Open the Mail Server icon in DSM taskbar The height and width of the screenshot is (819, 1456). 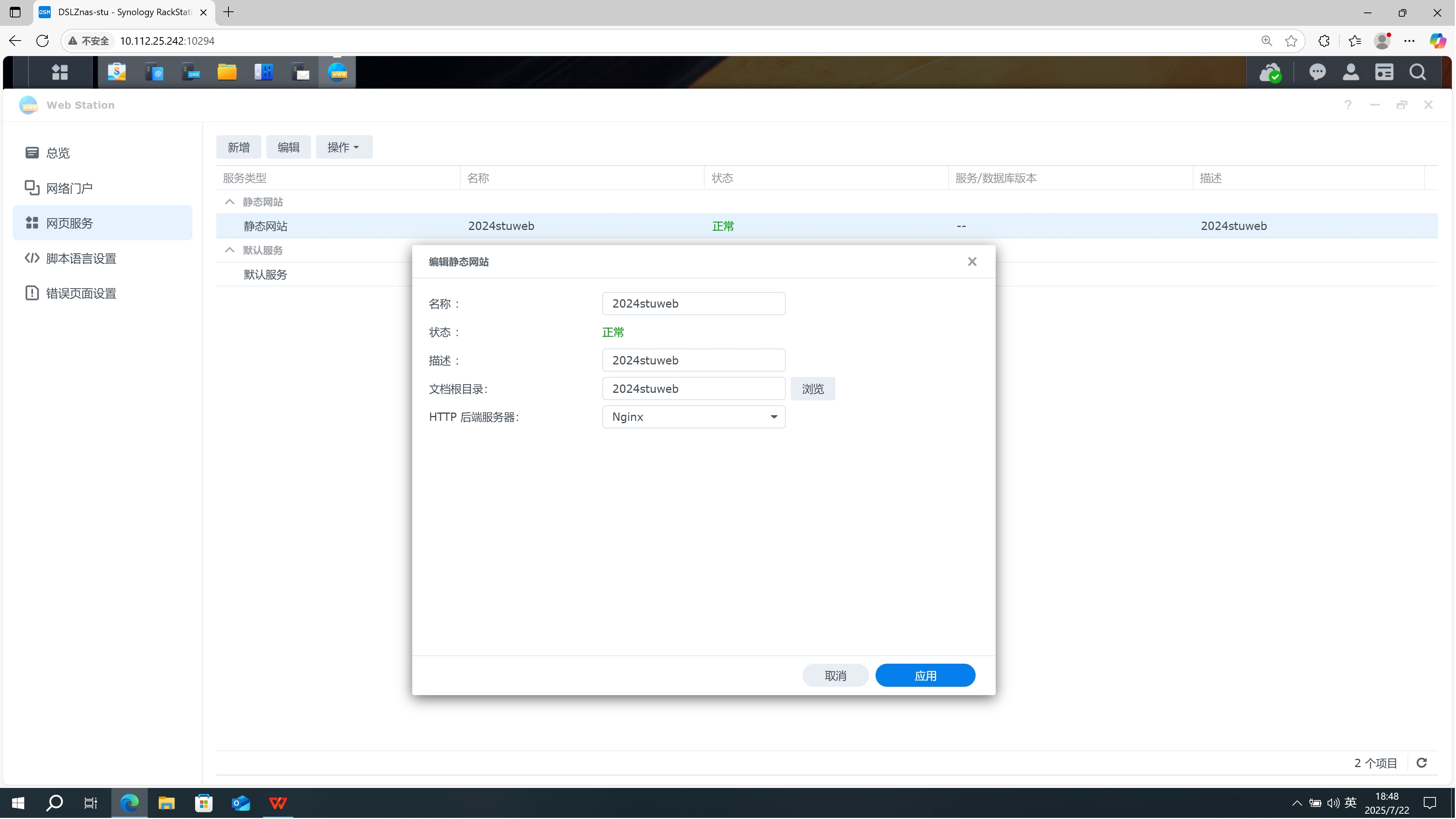(x=301, y=72)
